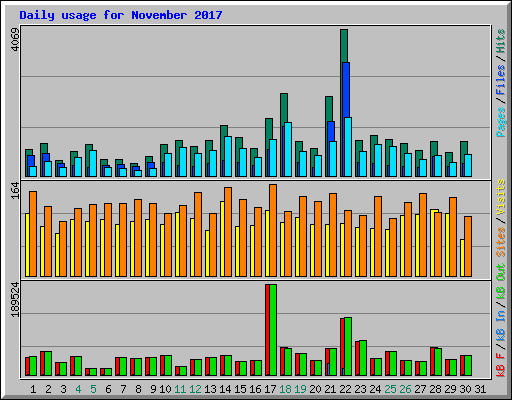Click the chart title 'Daily usage for November 2017'
The width and height of the screenshot is (512, 400).
coord(121,15)
